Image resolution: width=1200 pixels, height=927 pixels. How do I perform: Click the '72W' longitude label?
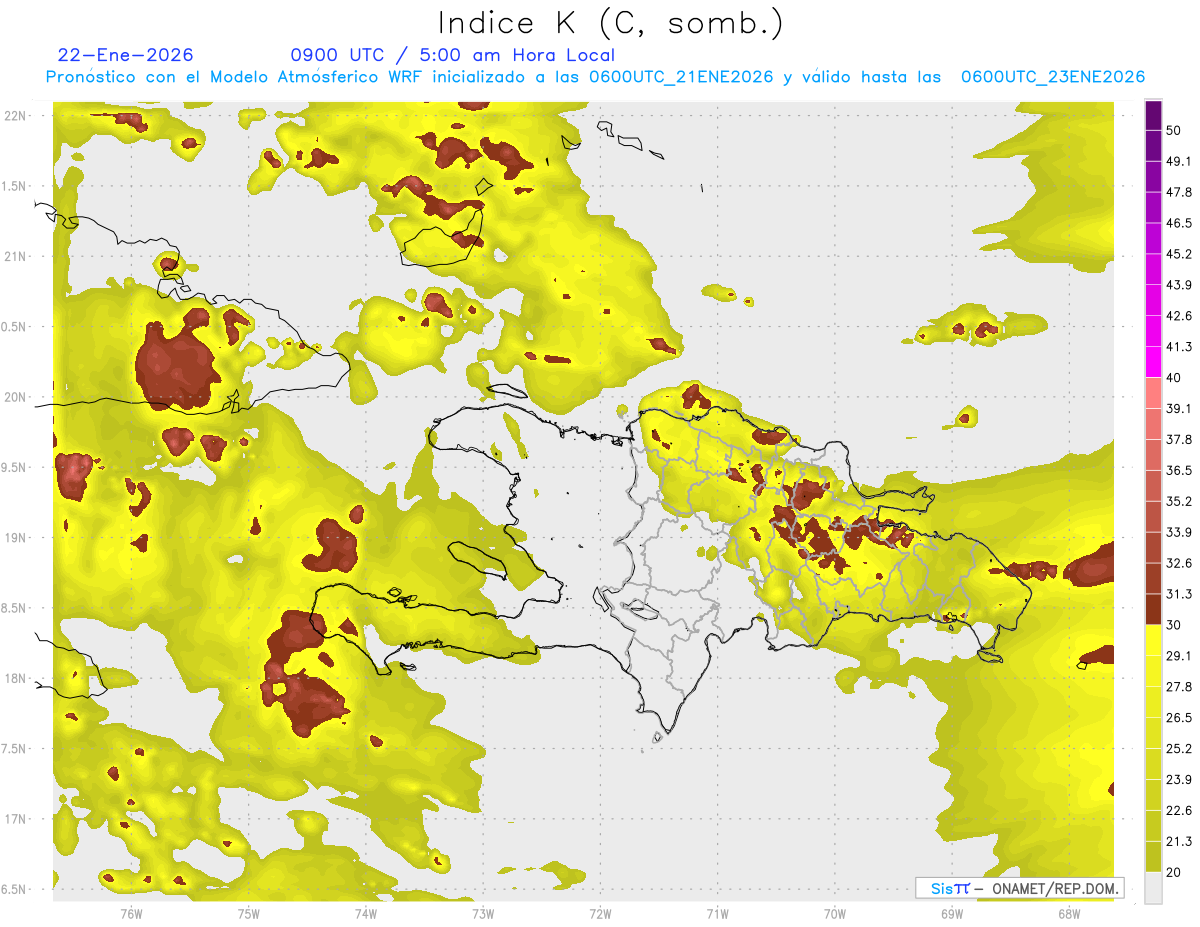coord(600,913)
